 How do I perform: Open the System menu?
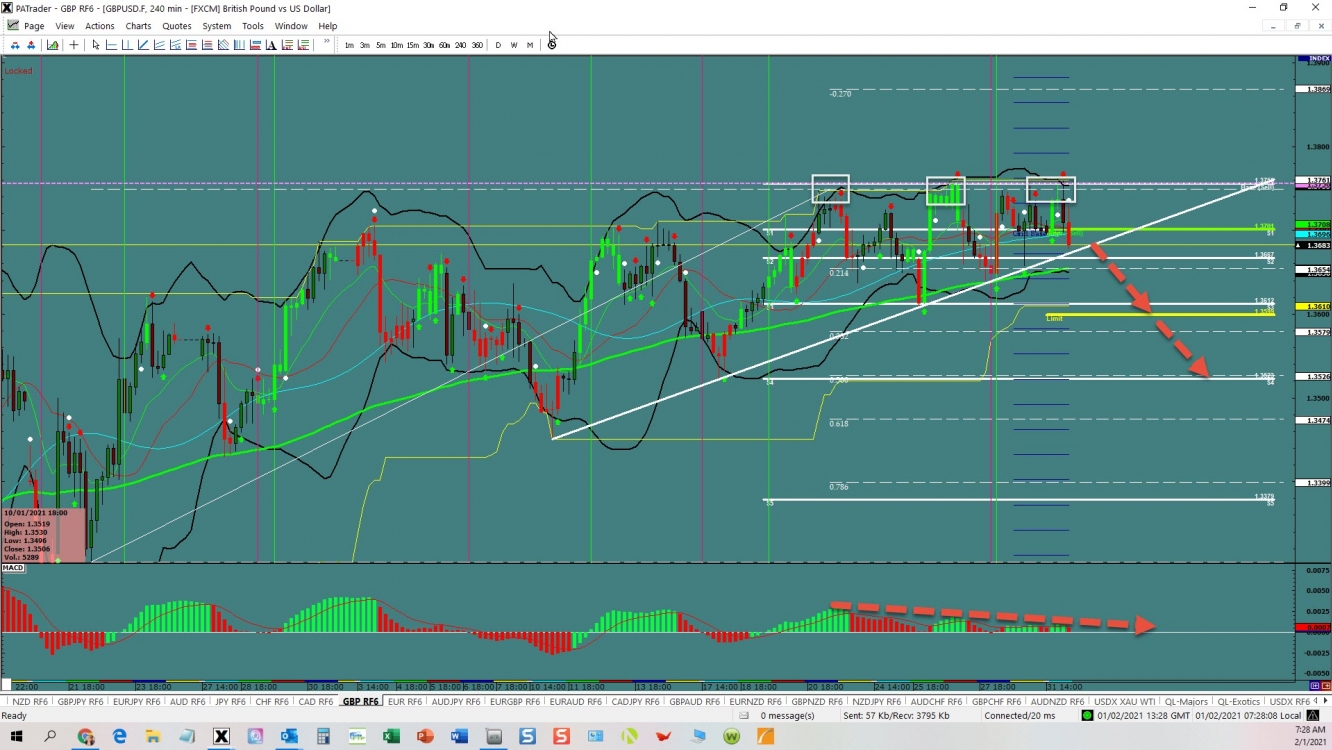pyautogui.click(x=217, y=26)
